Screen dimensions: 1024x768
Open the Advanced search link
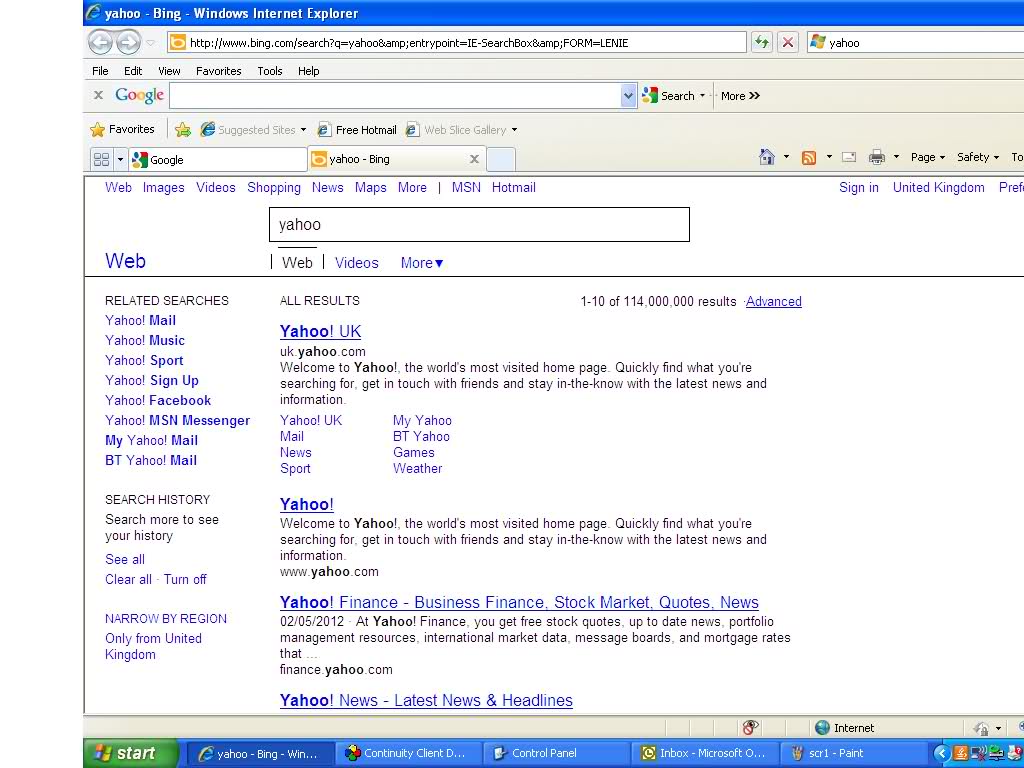click(x=774, y=302)
